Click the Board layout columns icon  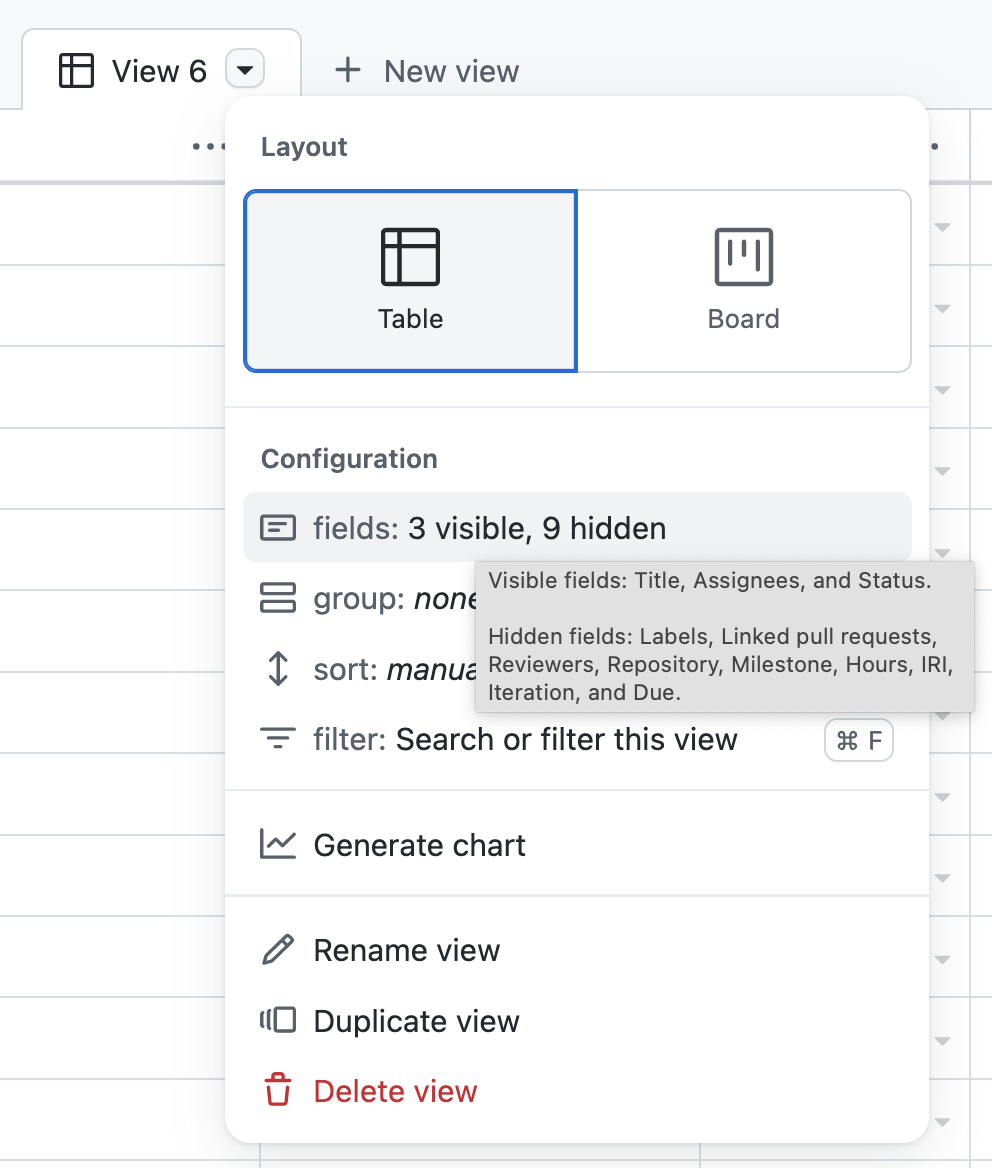click(x=744, y=257)
